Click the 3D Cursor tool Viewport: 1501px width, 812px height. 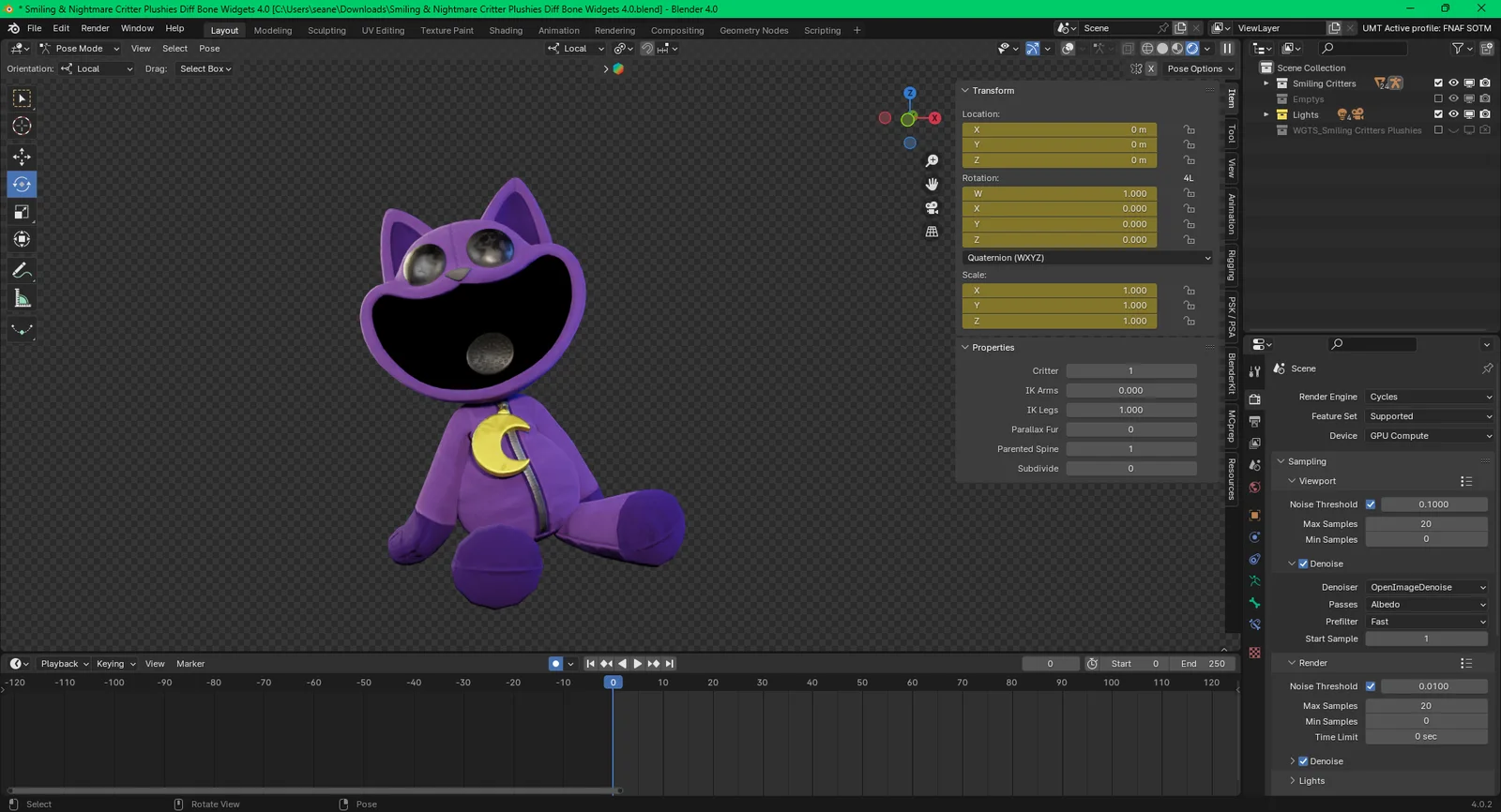(22, 127)
